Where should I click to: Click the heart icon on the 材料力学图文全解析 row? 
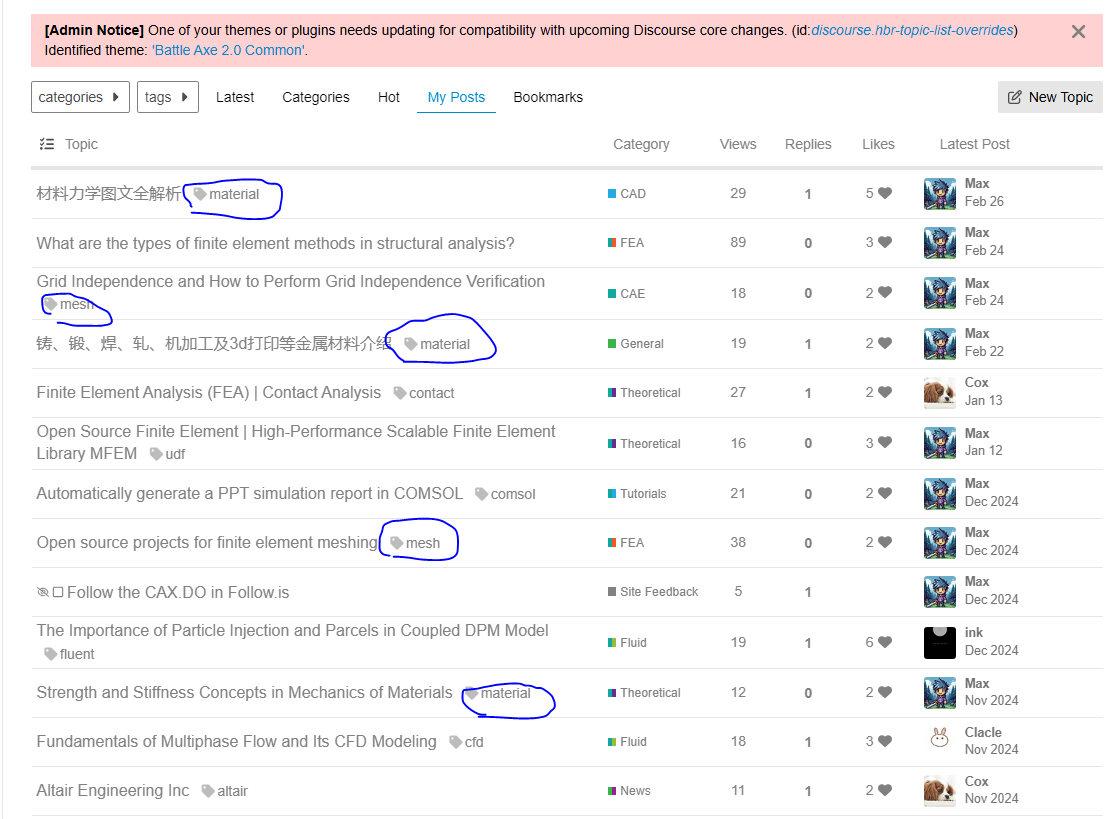[885, 193]
